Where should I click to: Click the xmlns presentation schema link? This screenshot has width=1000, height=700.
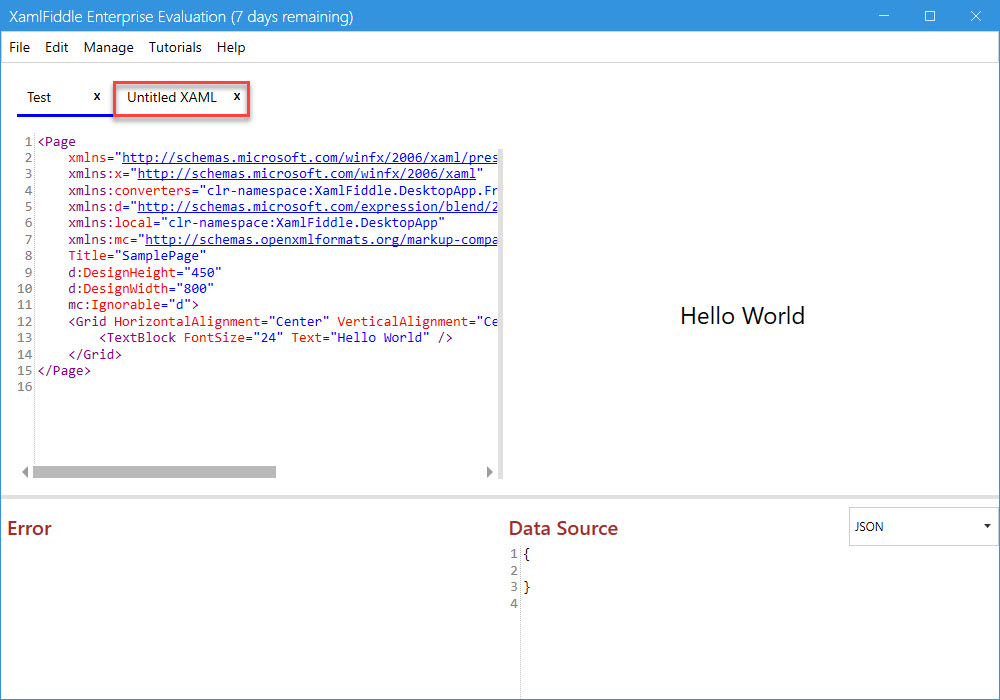tap(309, 157)
